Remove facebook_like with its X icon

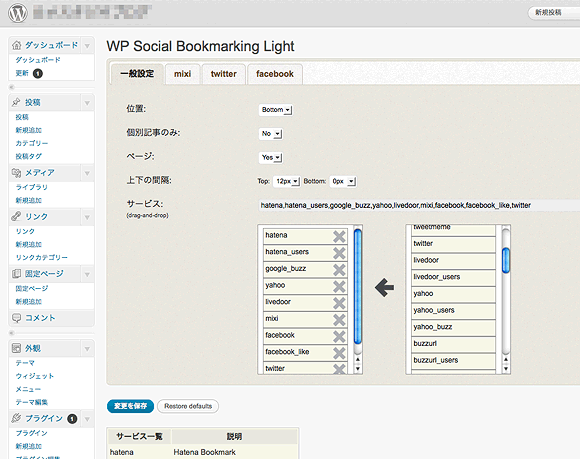tap(339, 353)
